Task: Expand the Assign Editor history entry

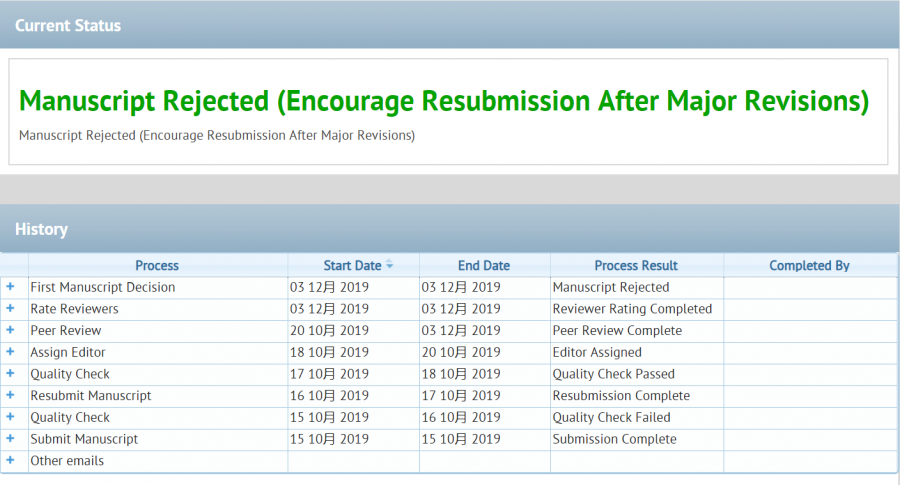Action: click(x=11, y=352)
